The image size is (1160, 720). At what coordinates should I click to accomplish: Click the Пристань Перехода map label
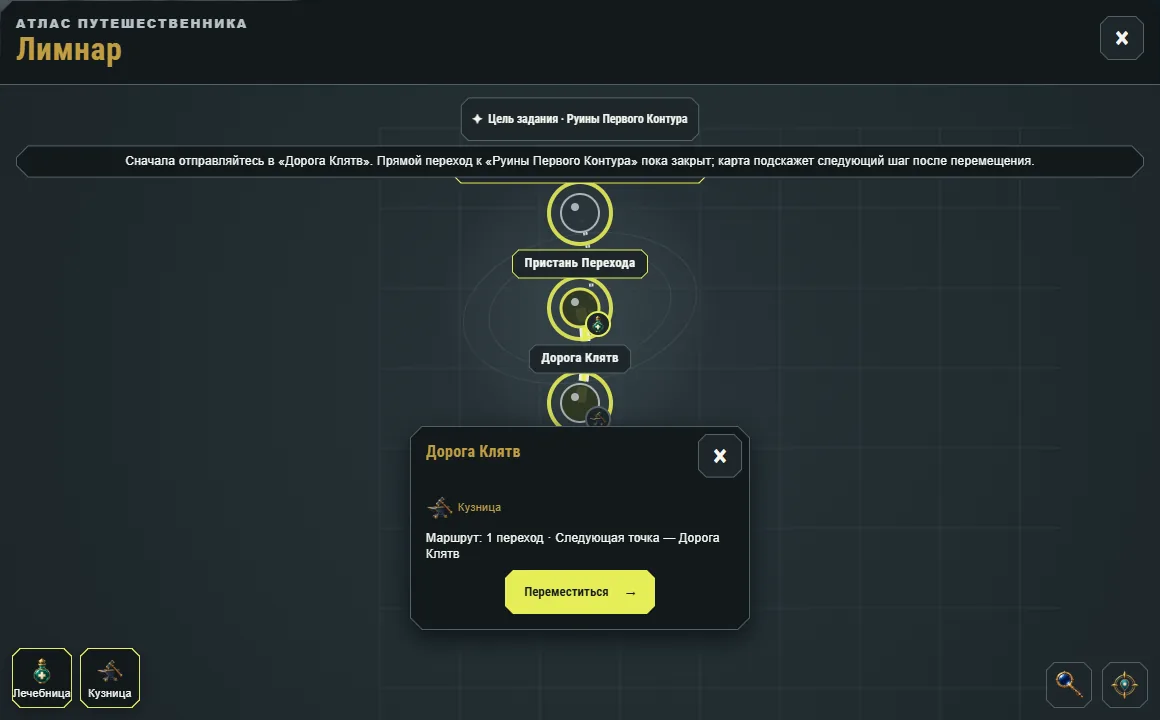pyautogui.click(x=580, y=263)
